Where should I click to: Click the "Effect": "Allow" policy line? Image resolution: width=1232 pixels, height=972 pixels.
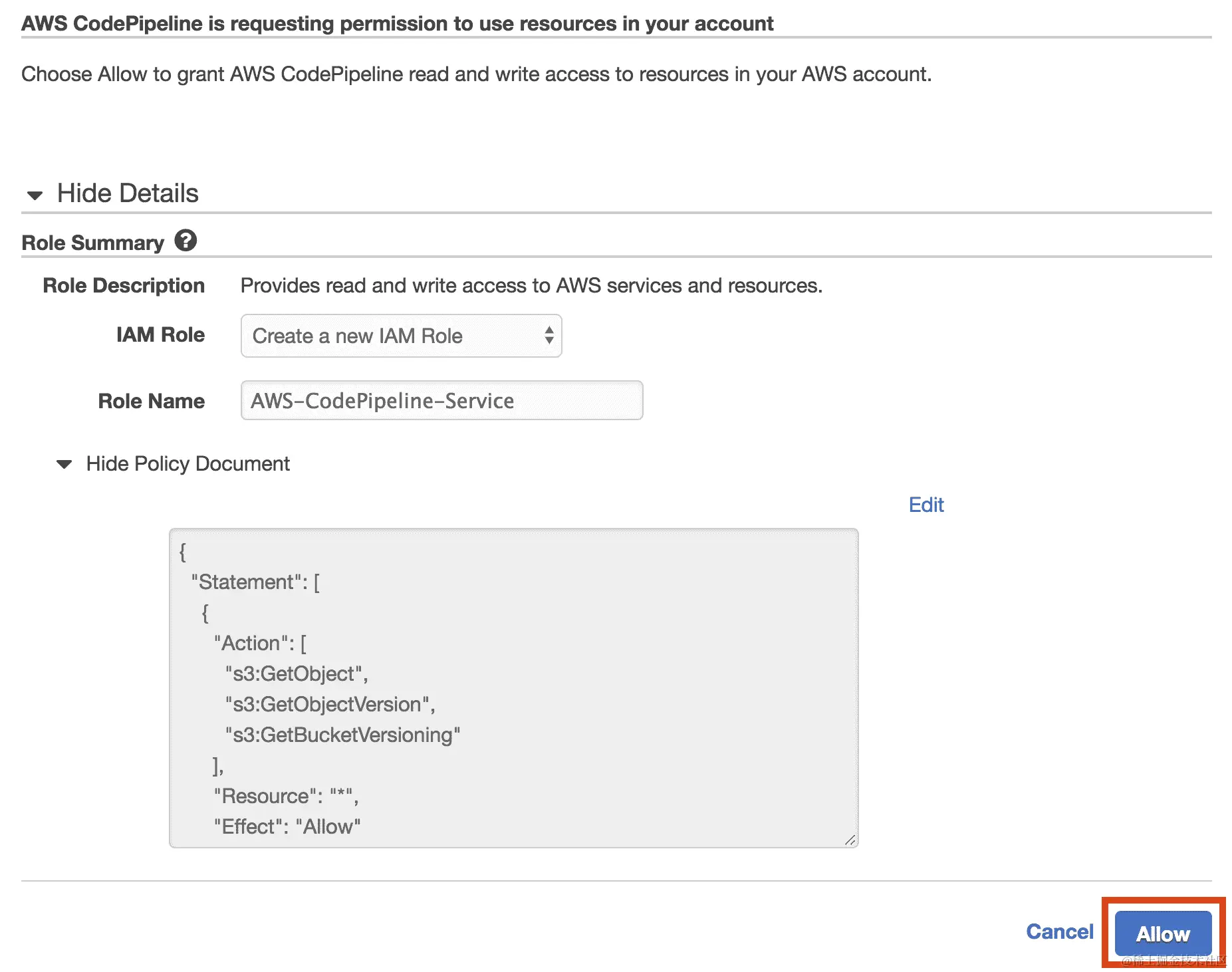[x=287, y=826]
